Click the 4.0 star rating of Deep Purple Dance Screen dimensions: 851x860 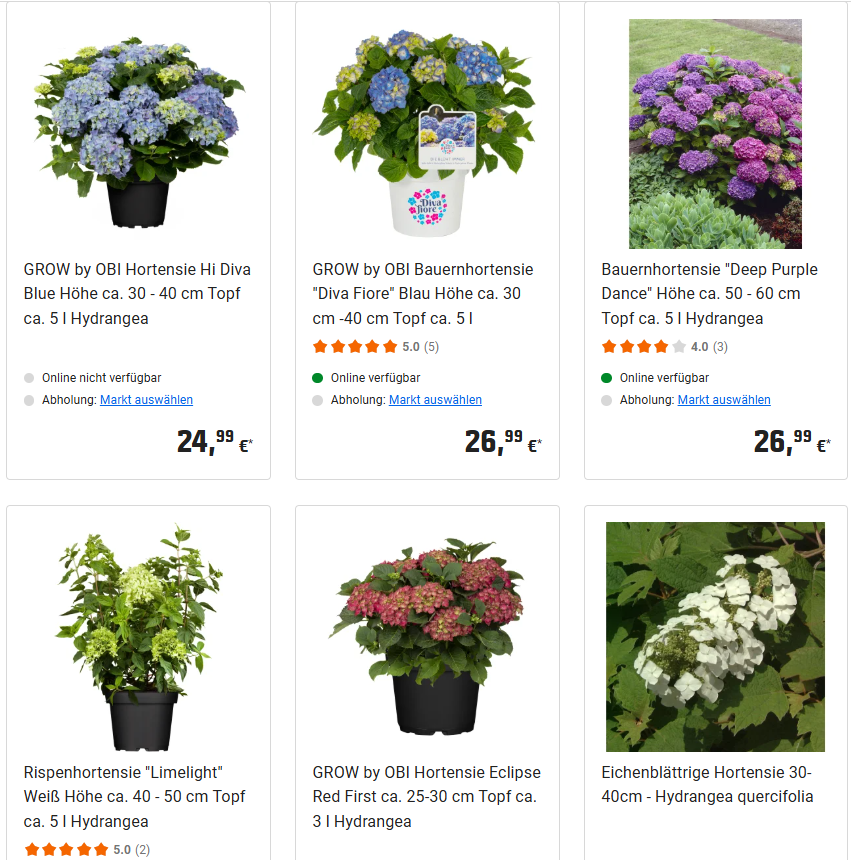pos(665,347)
